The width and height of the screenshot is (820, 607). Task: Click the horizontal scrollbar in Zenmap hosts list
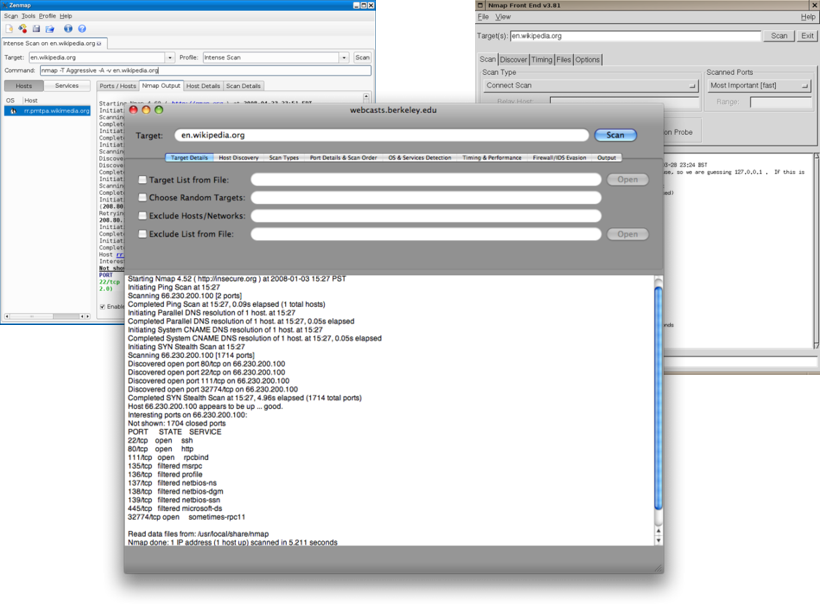pos(48,316)
